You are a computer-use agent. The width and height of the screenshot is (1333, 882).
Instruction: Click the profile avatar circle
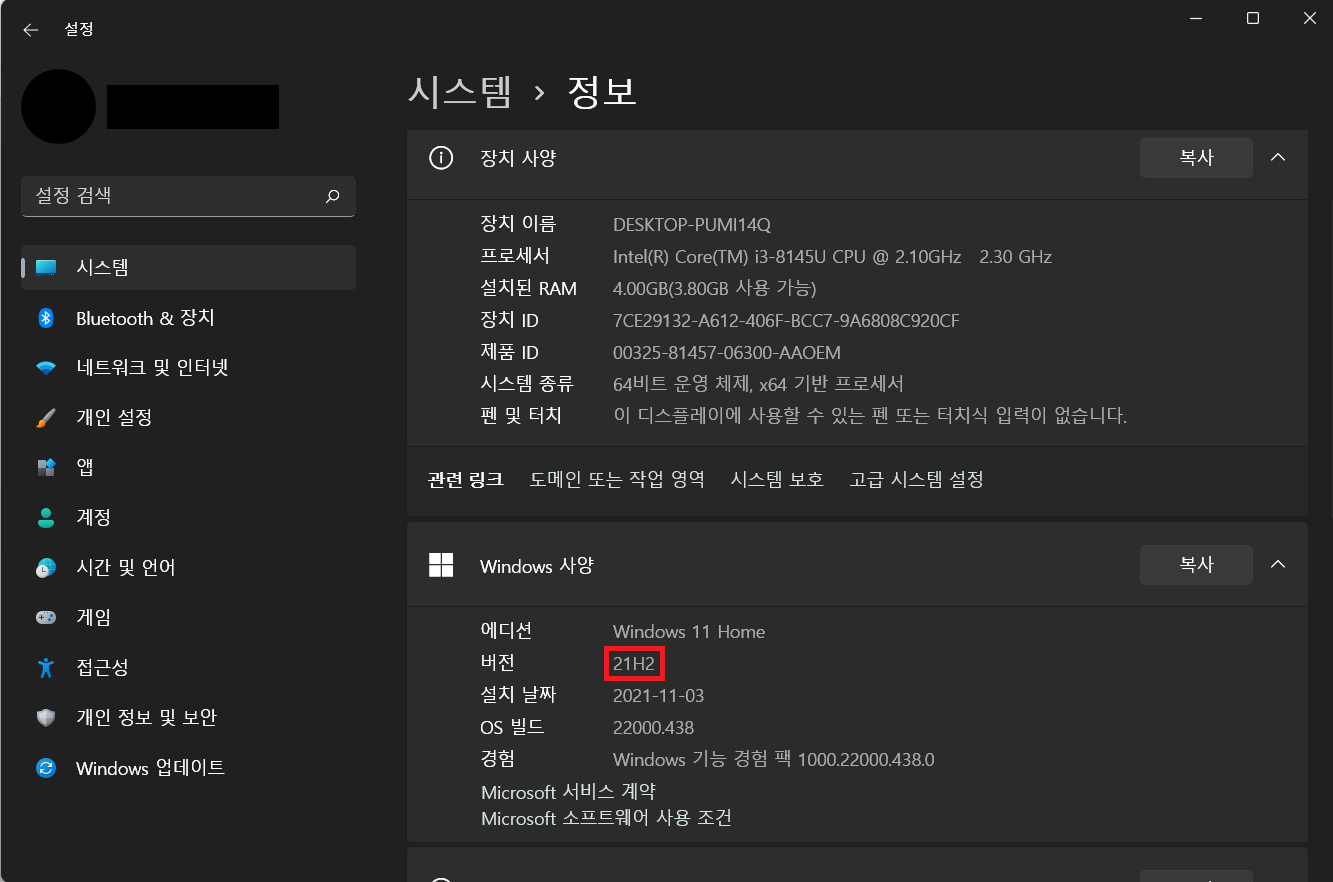[x=58, y=106]
